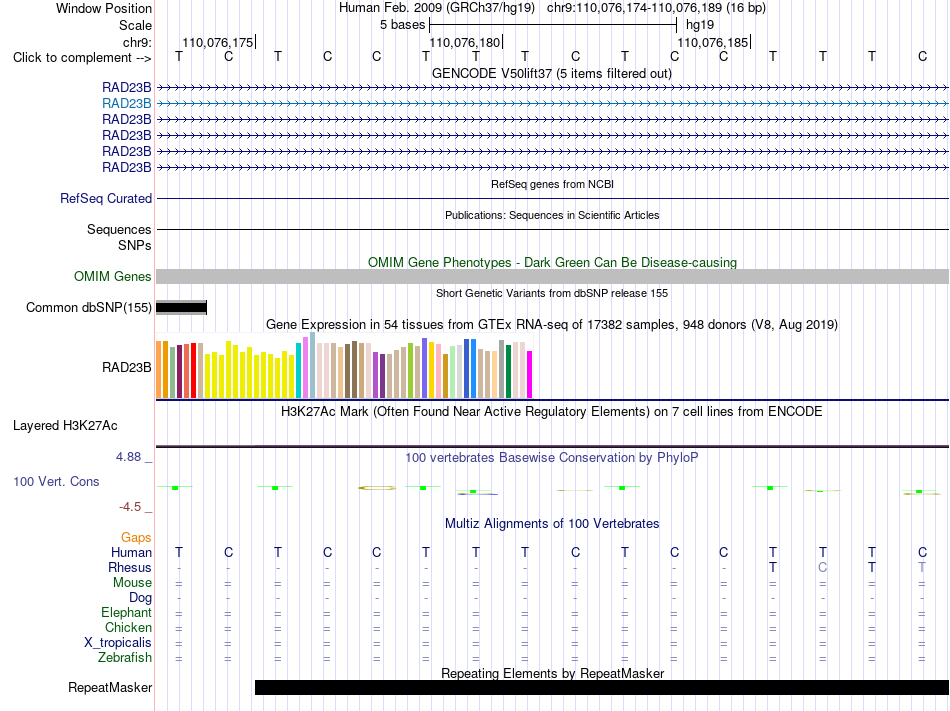This screenshot has width=950, height=711.
Task: Click the Repeating Elements by RepeatMasker title
Action: point(552,673)
